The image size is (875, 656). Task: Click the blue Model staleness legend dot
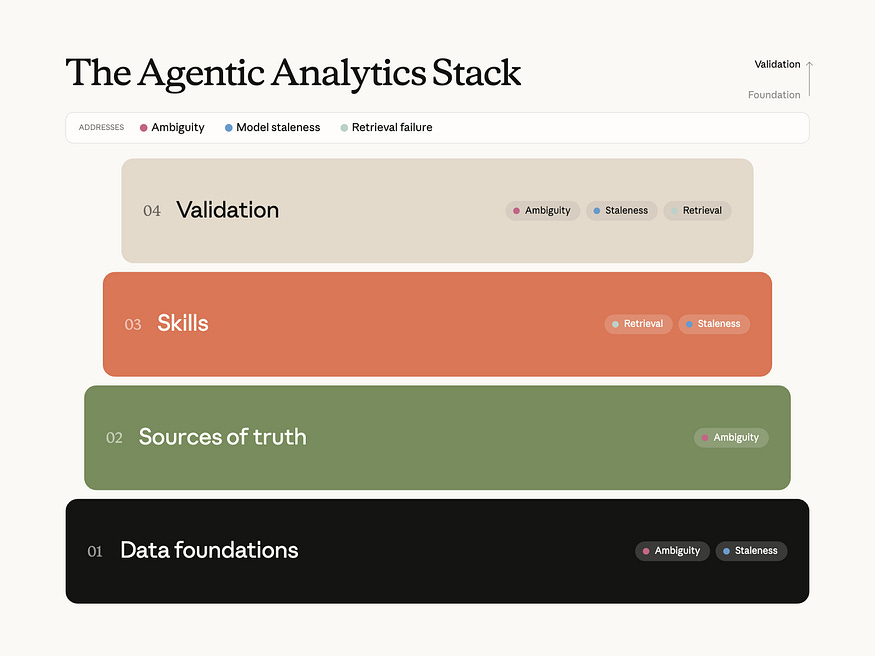(228, 128)
